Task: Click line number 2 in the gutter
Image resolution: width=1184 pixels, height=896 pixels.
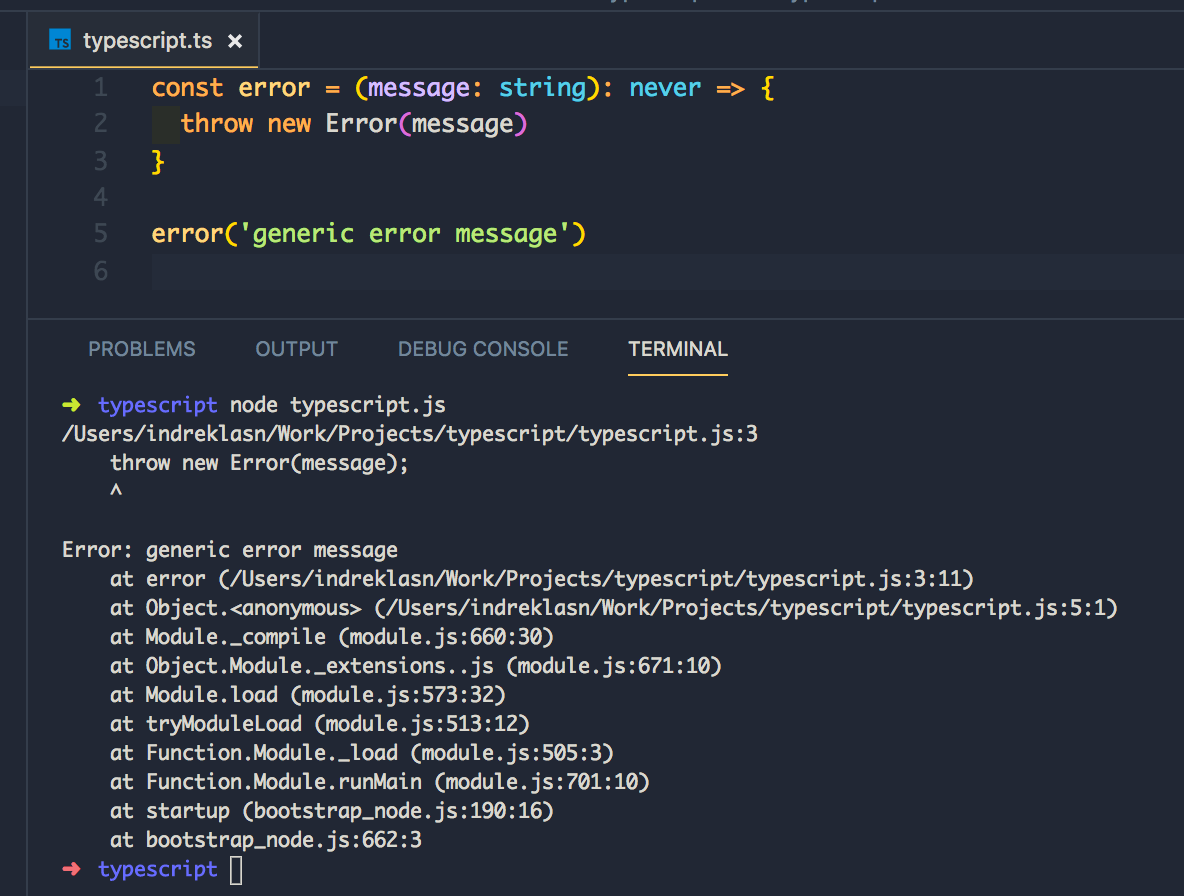Action: click(x=101, y=124)
